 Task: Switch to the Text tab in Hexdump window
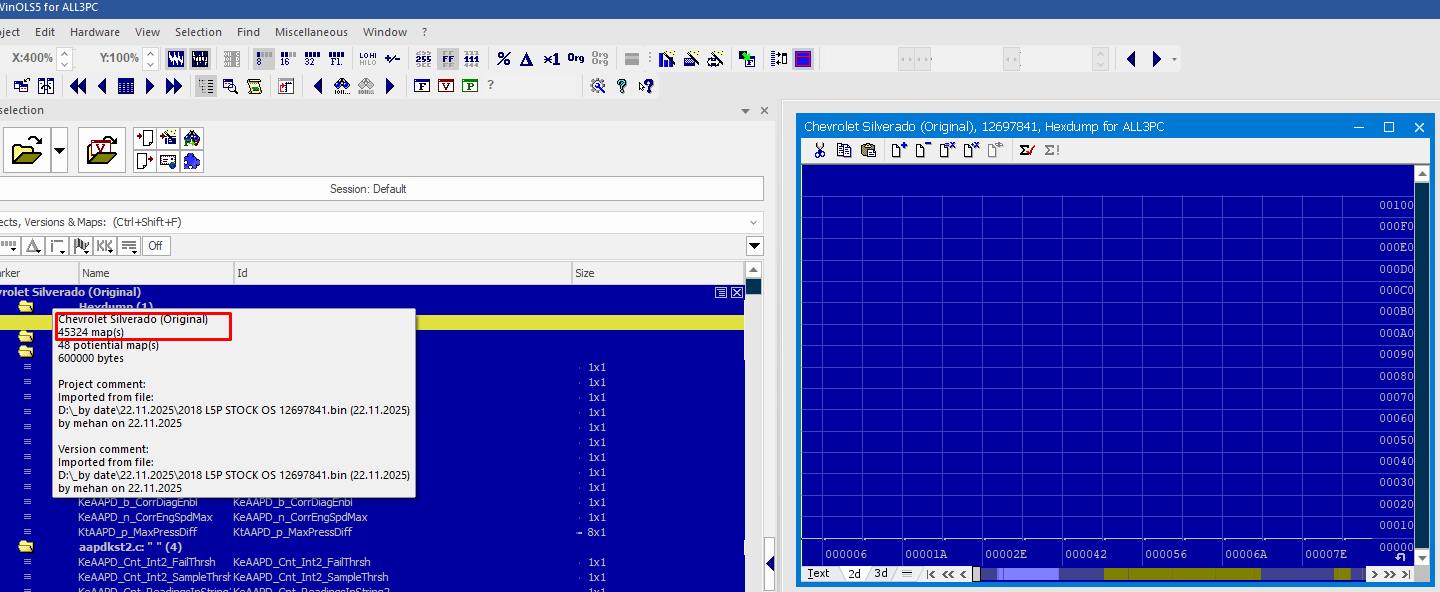click(818, 574)
